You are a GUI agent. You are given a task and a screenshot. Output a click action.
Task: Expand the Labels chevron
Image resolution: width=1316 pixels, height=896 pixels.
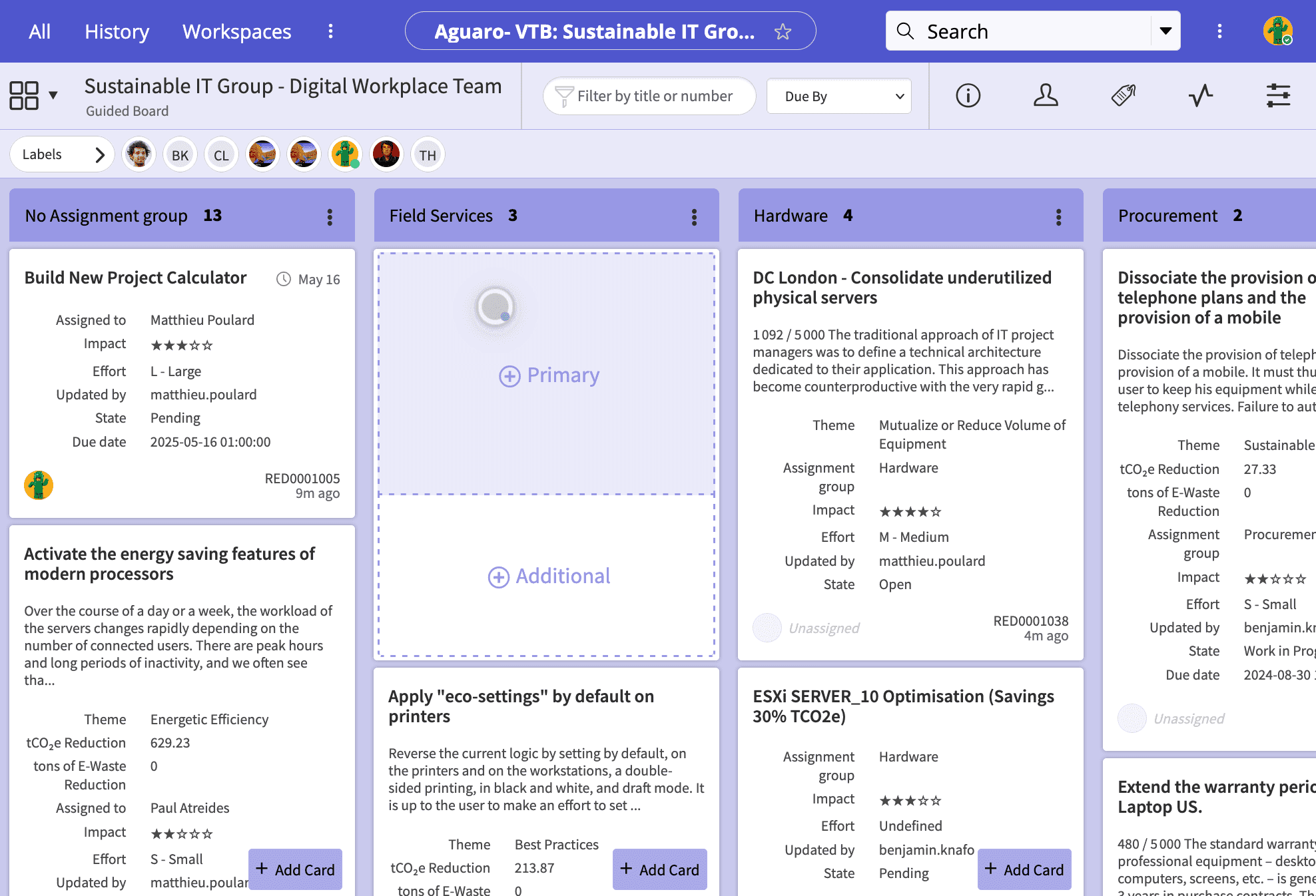tap(100, 154)
